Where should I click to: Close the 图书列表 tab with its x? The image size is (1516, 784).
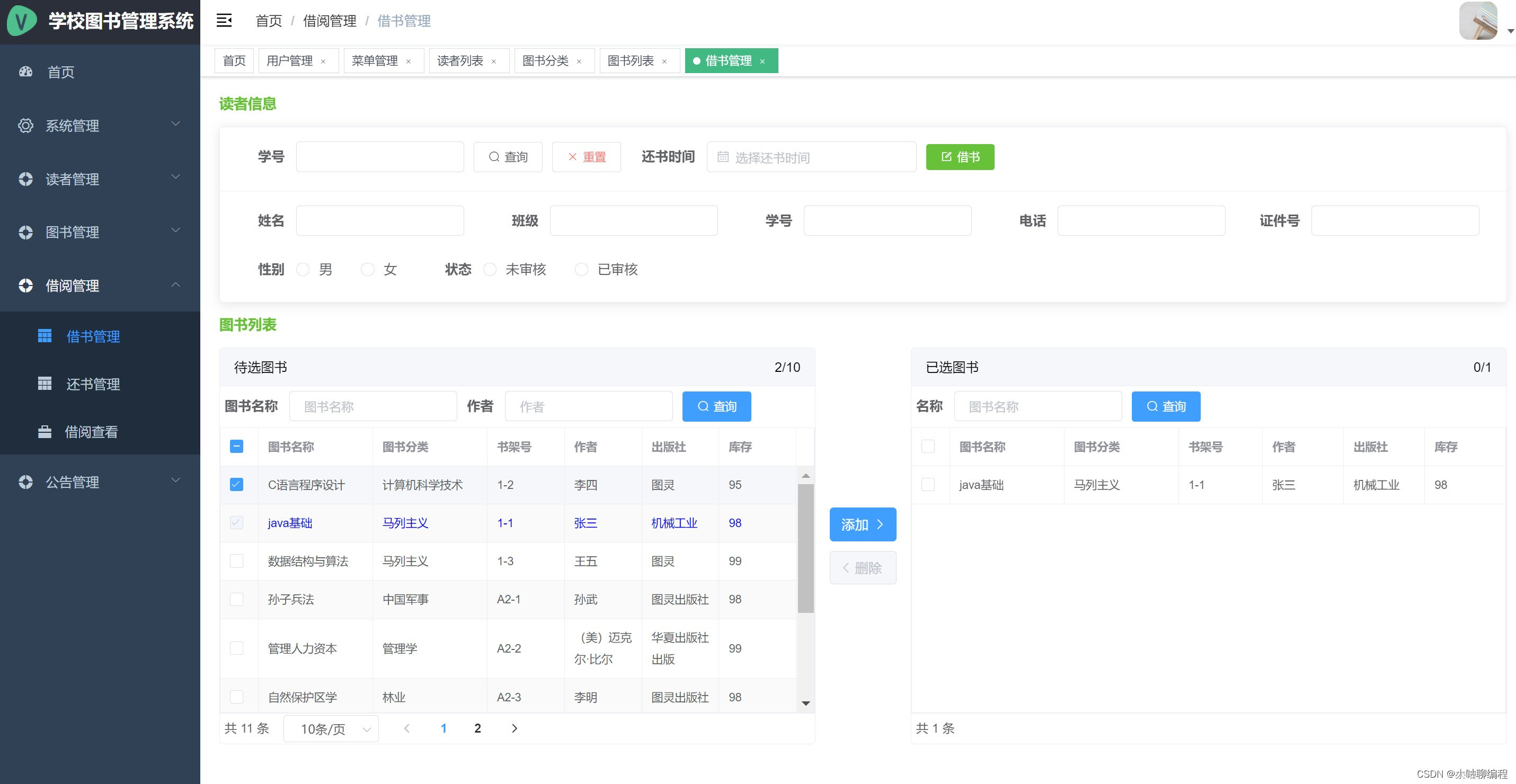point(664,61)
